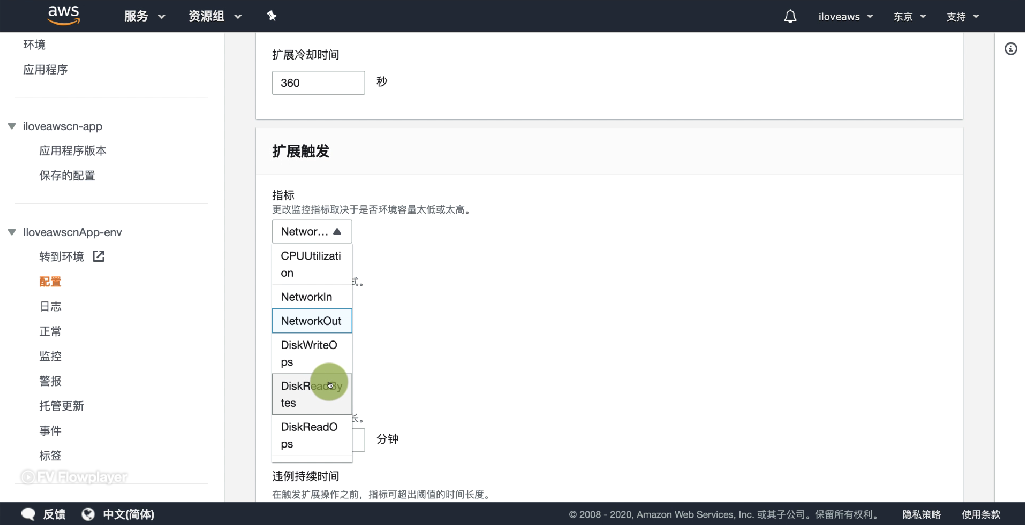The width and height of the screenshot is (1025, 525).
Task: Click the external link icon beside 转到环境
Action: [98, 256]
